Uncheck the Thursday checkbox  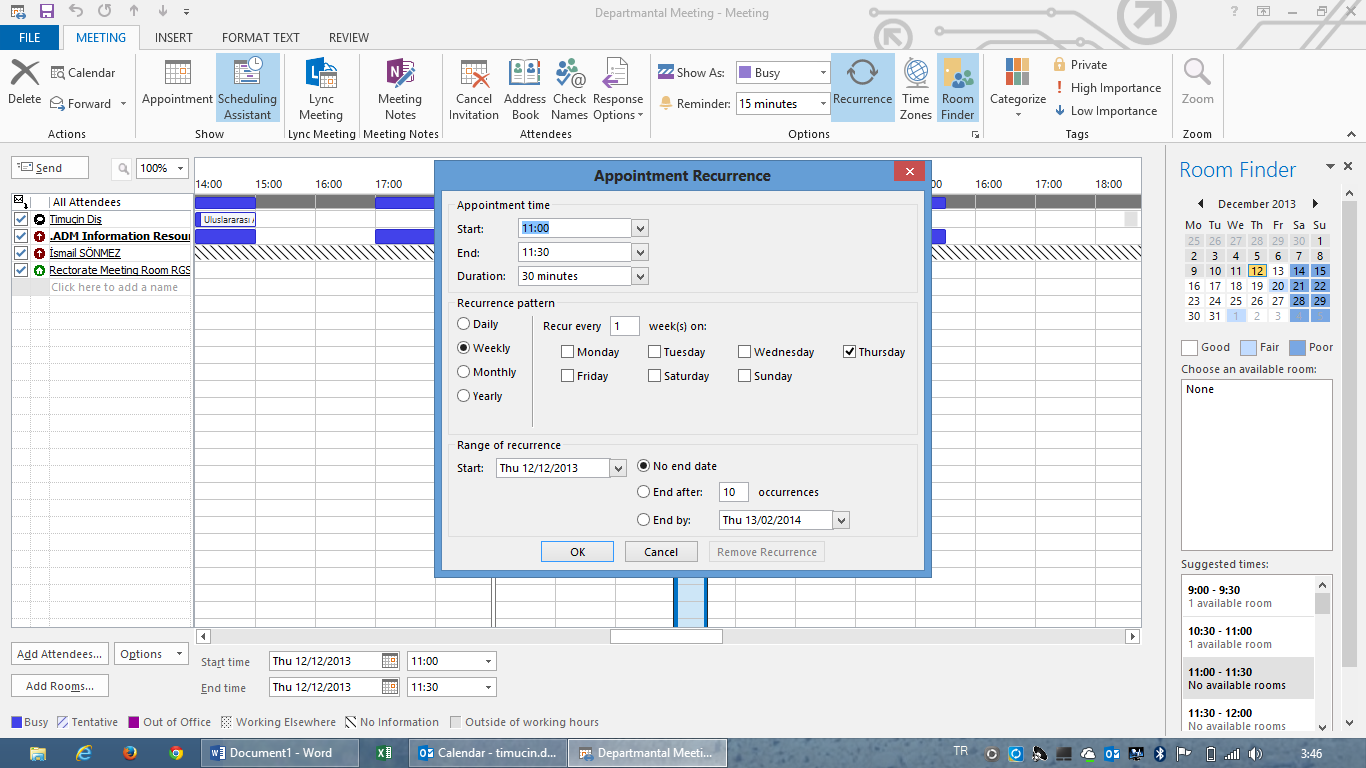tap(849, 352)
